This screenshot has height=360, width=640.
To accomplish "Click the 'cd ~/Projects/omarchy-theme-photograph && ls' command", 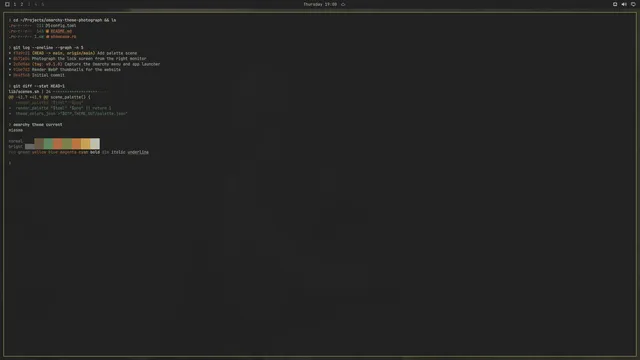I will 64,20.
